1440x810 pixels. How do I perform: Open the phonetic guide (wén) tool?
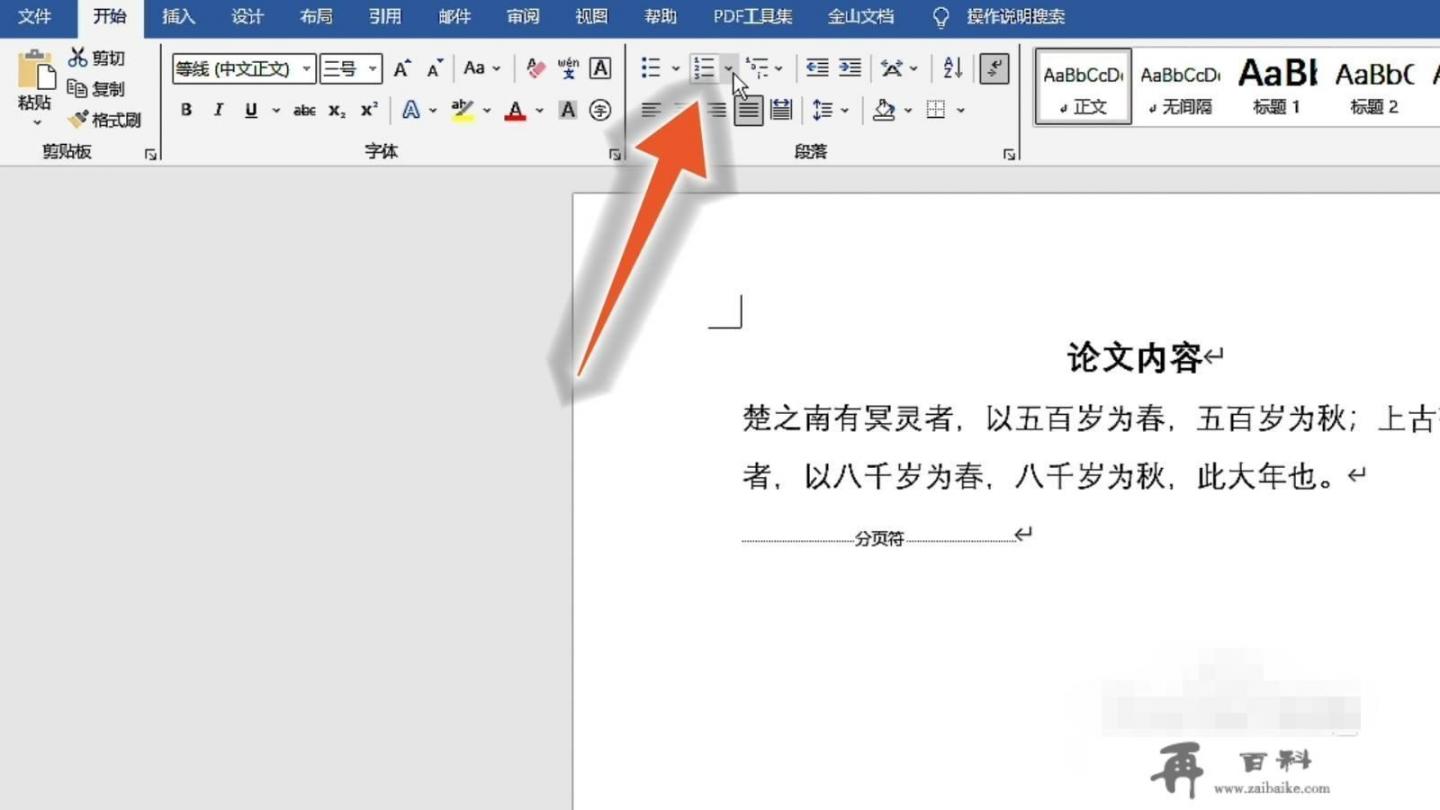coord(568,69)
